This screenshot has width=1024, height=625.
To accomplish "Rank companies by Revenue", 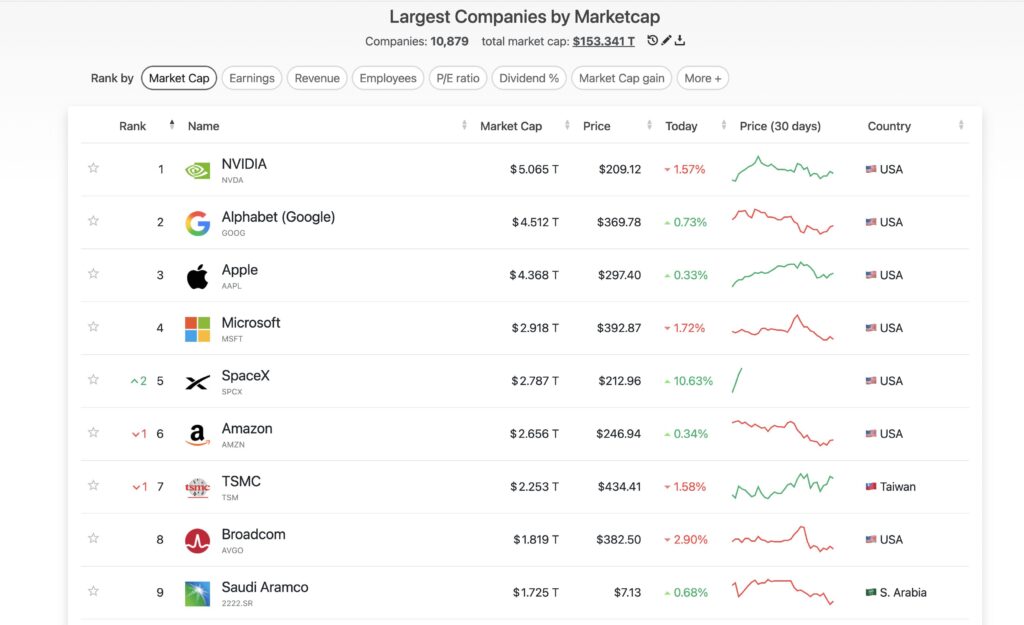I will coord(317,78).
